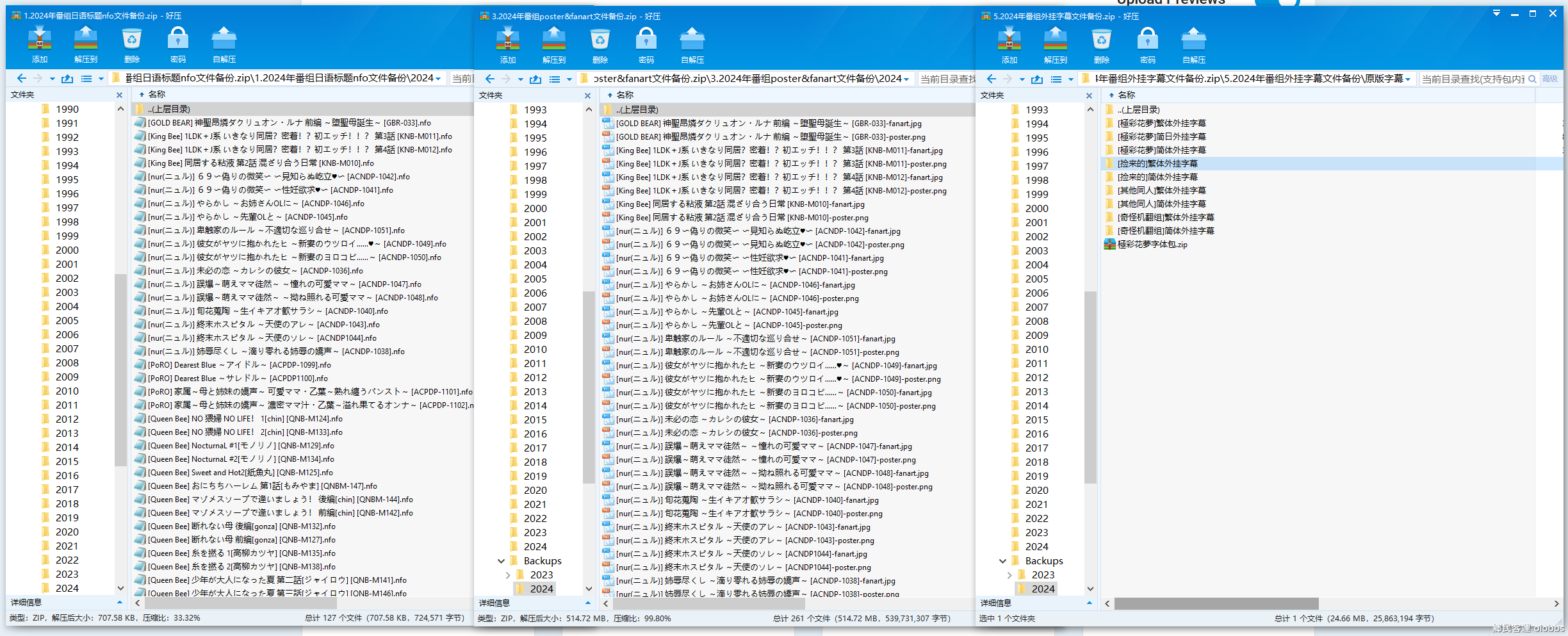Image resolution: width=1568 pixels, height=636 pixels.
Task: Close 文件夹 panel in poster&fanart window
Action: point(587,95)
